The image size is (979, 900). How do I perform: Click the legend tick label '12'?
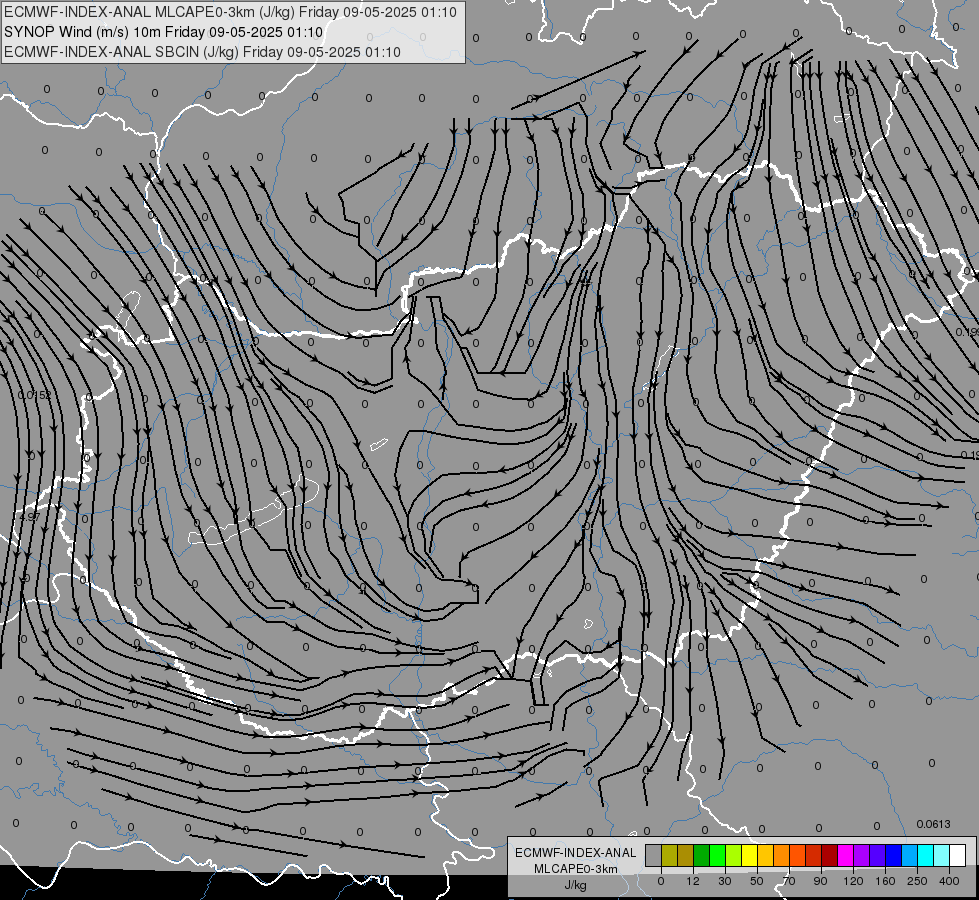693,881
